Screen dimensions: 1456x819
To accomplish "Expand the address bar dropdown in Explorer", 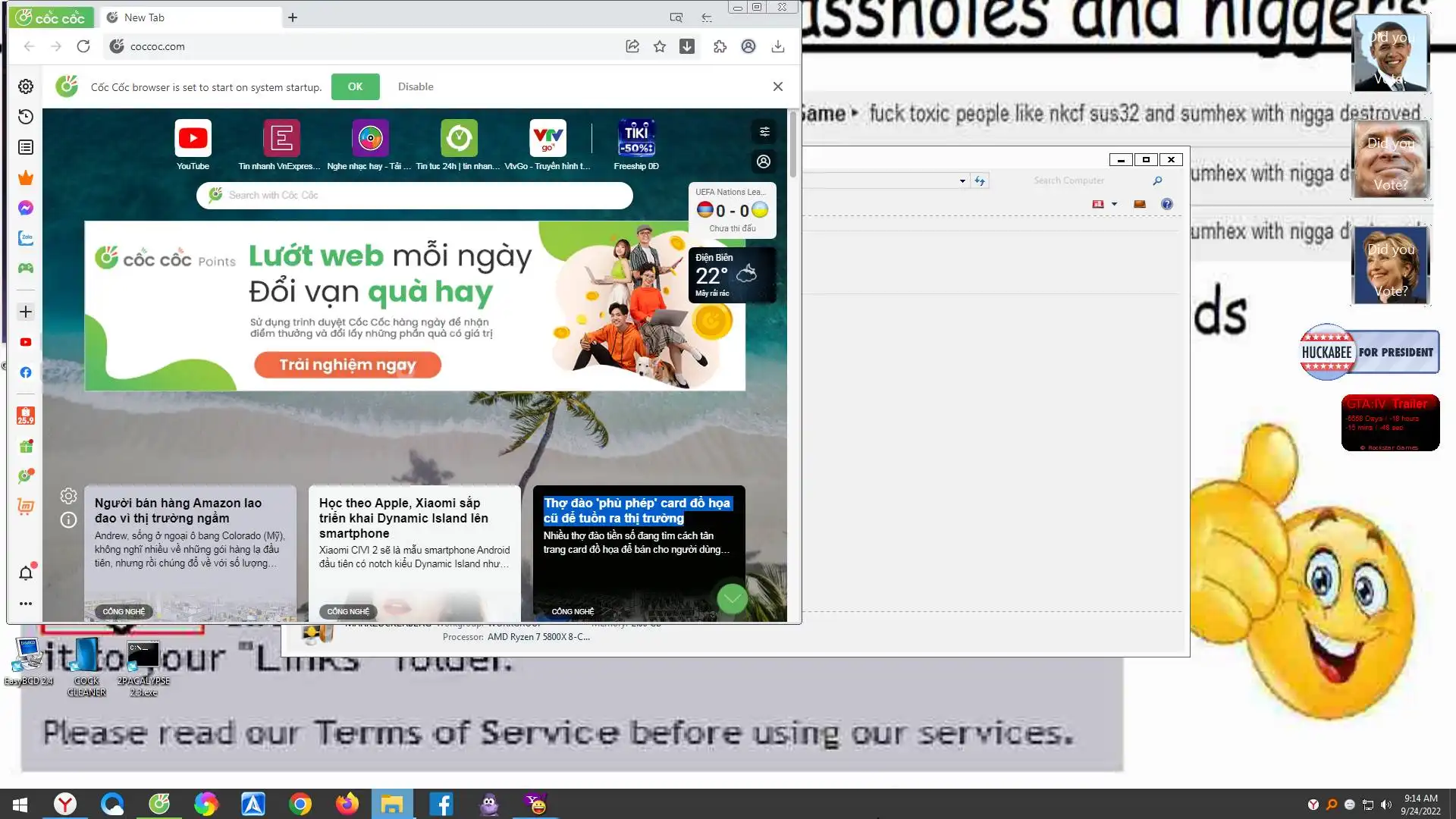I will tap(962, 180).
